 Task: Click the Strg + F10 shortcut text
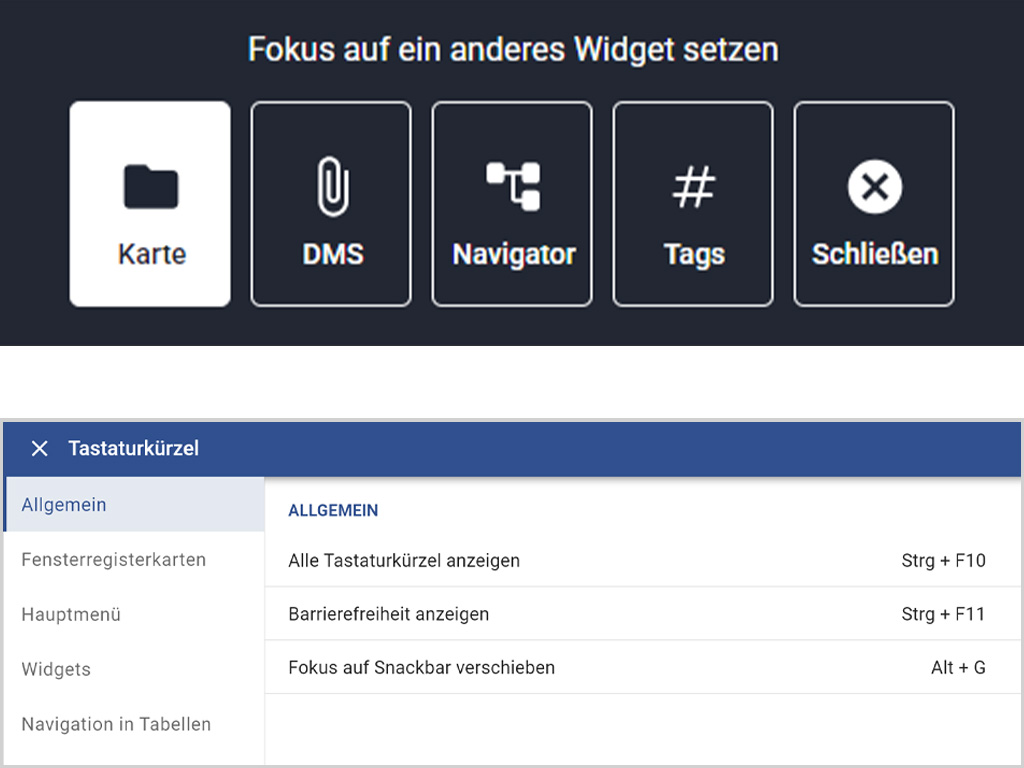click(x=942, y=561)
